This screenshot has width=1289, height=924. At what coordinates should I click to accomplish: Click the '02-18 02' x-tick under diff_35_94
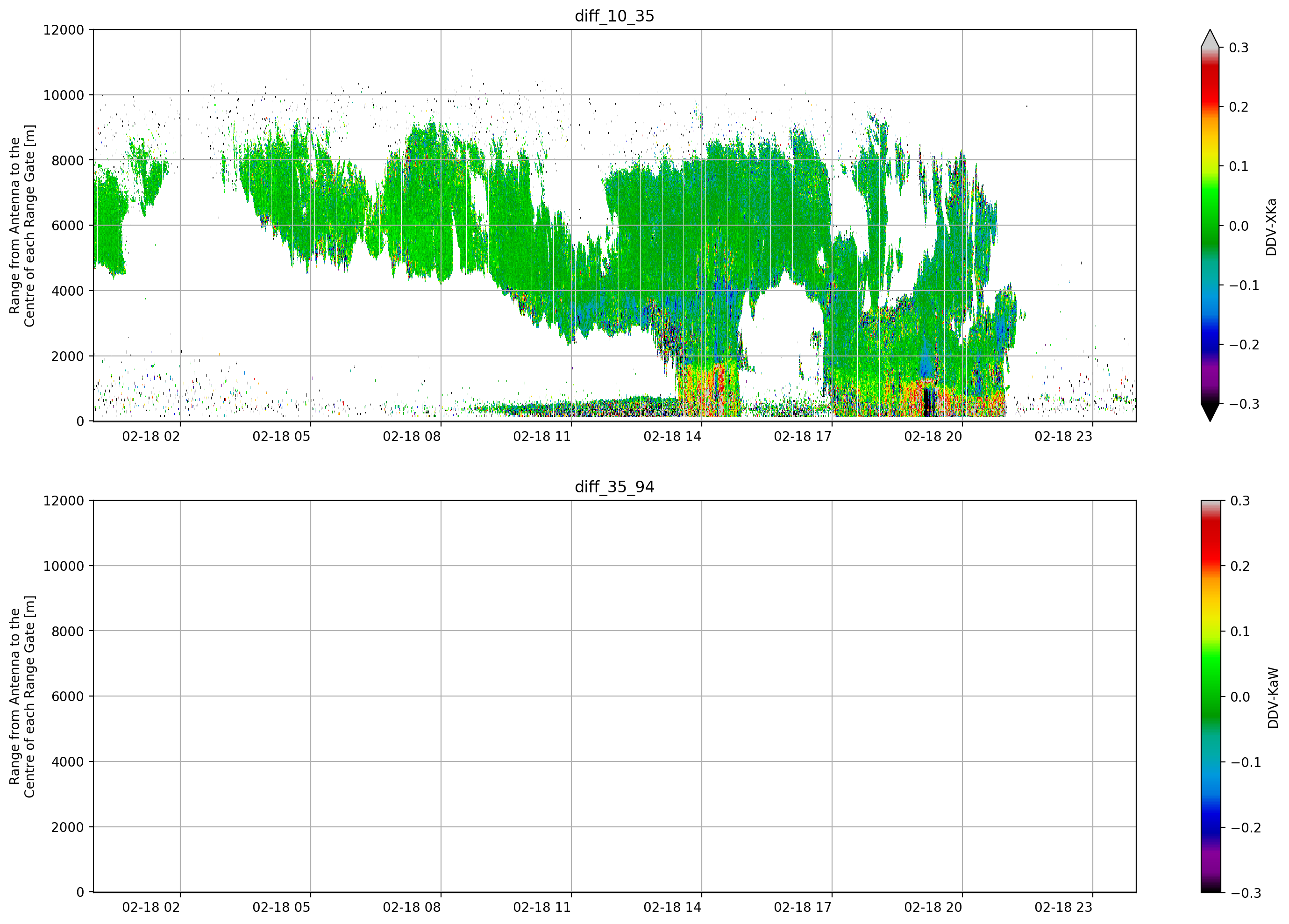[151, 908]
